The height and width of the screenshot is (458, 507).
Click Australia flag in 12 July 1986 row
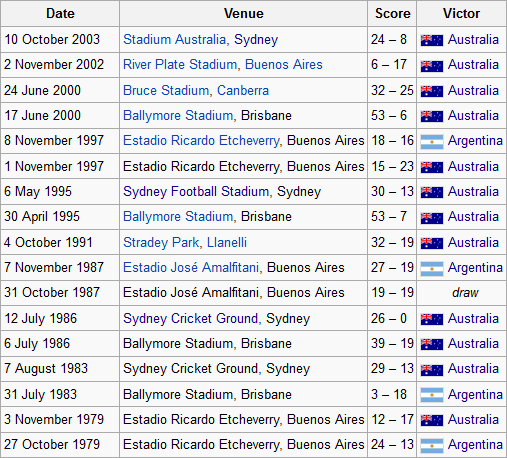pos(432,319)
